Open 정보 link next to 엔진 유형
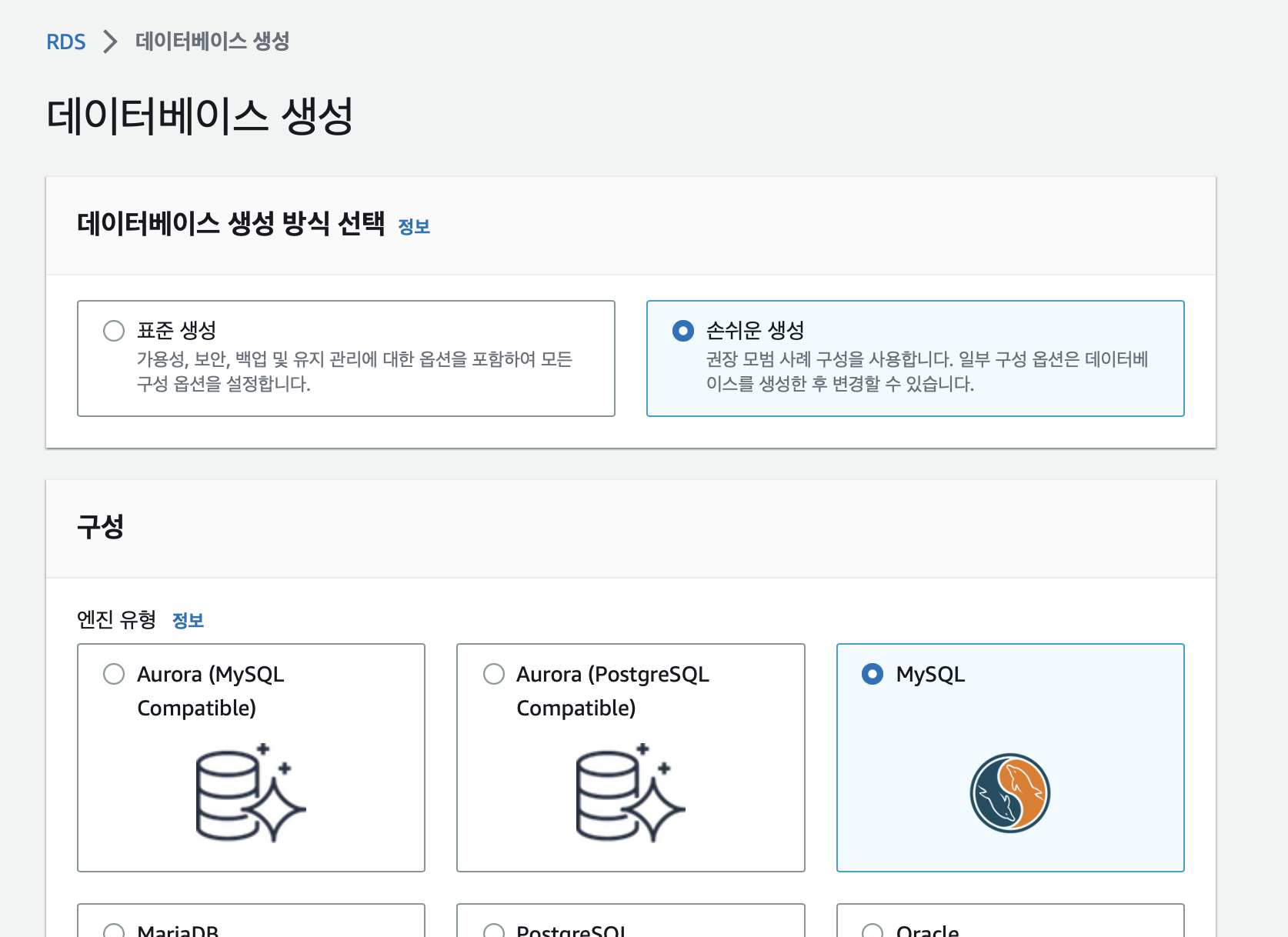Image resolution: width=1288 pixels, height=937 pixels. click(x=188, y=620)
